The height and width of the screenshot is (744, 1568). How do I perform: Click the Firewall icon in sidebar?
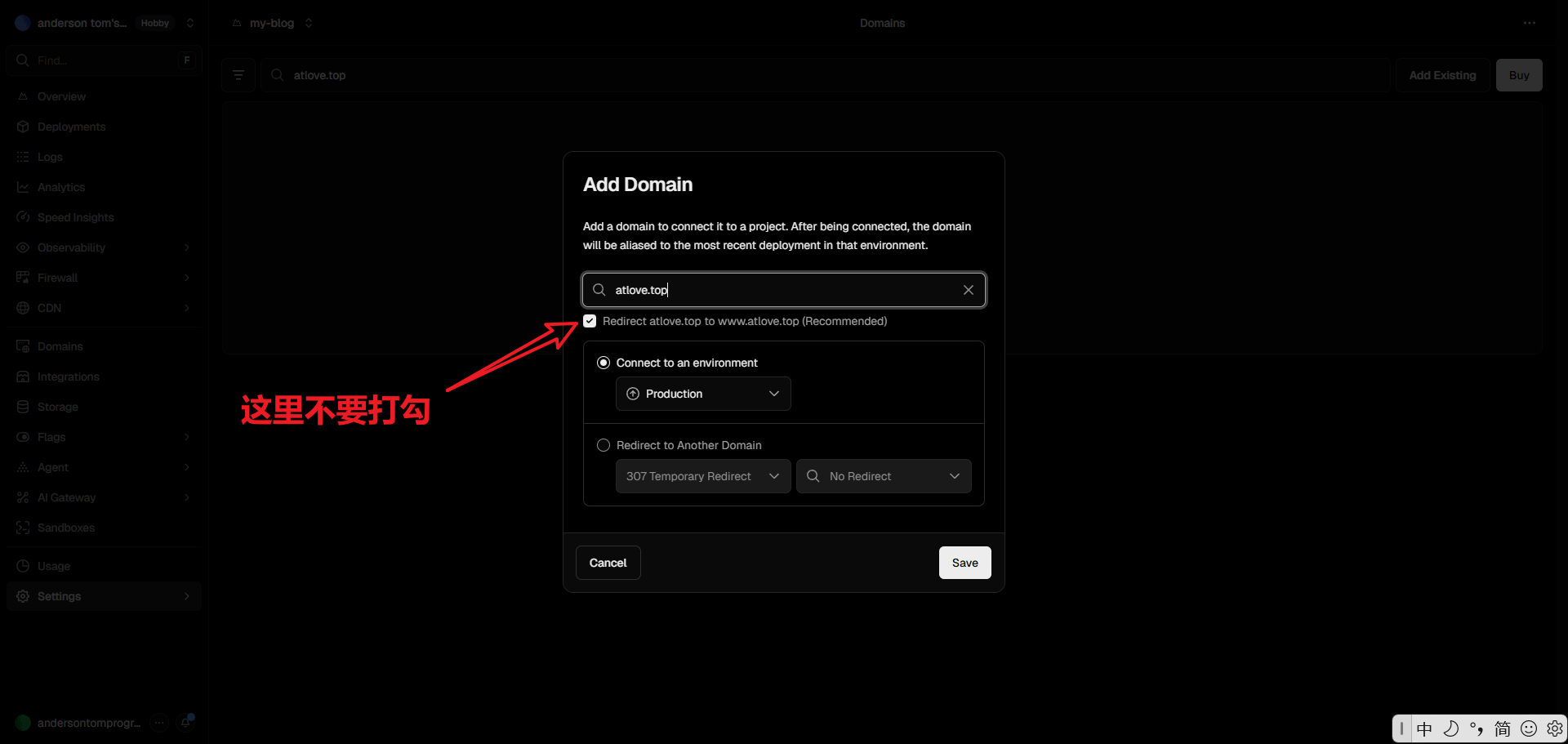point(23,278)
